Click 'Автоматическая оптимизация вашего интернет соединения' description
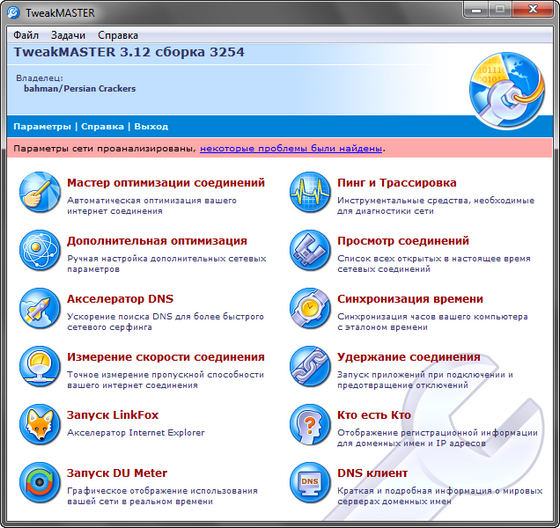 point(152,206)
